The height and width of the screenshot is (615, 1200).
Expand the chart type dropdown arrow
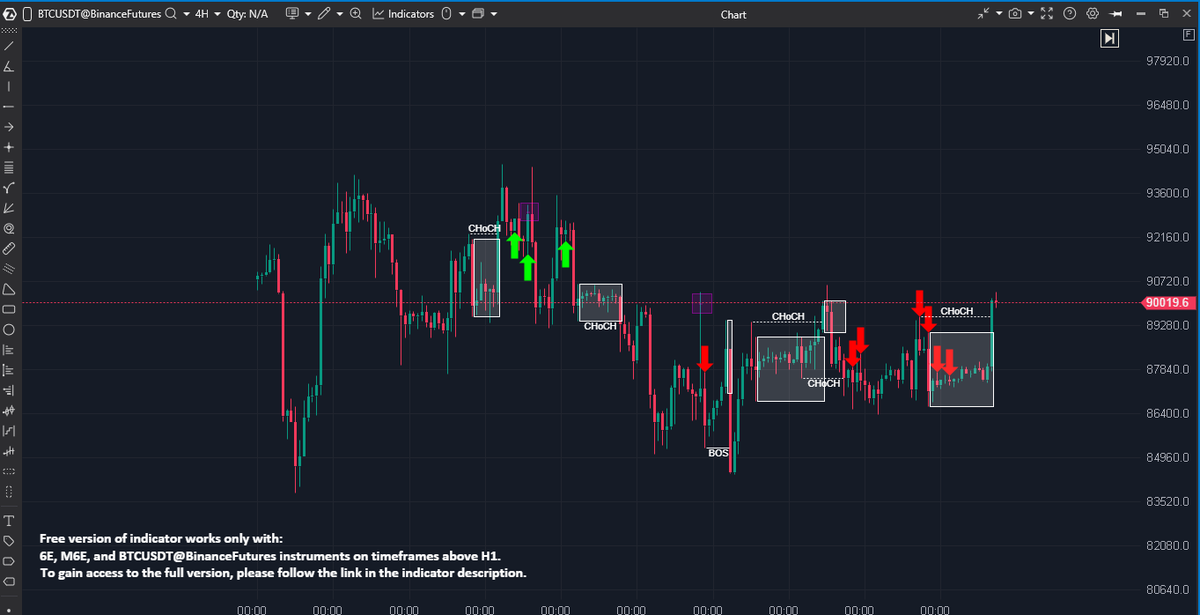[308, 14]
